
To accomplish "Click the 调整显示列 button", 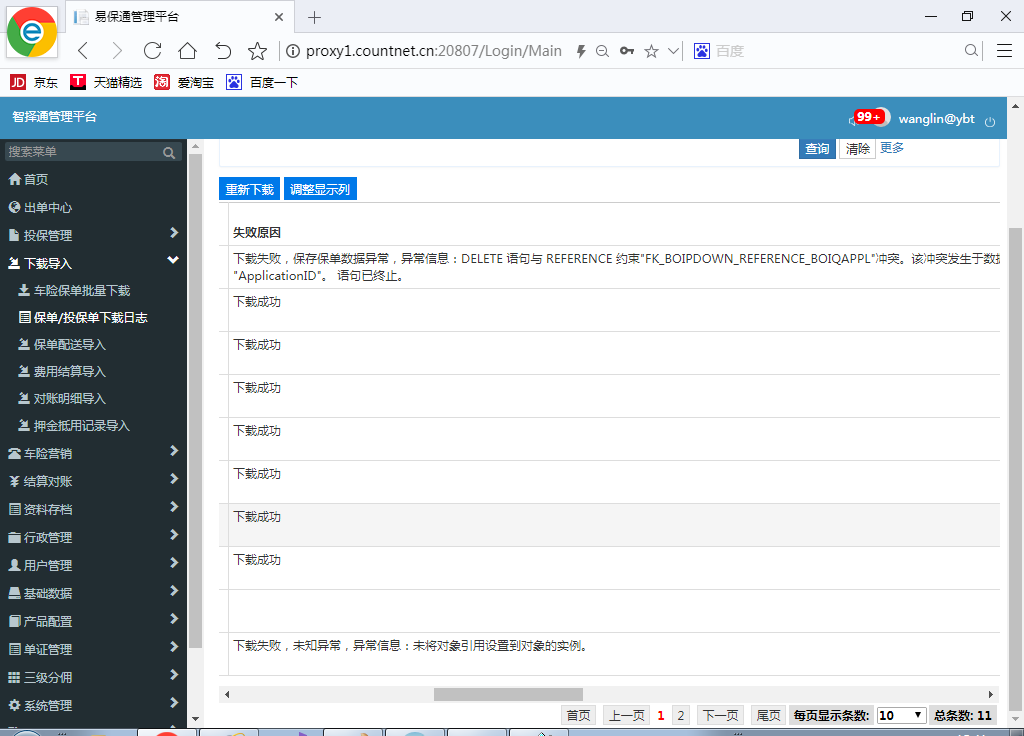I will 320,189.
